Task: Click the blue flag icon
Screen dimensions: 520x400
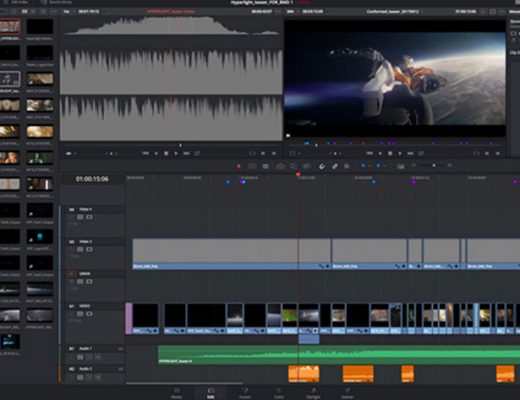Action: [x=363, y=165]
